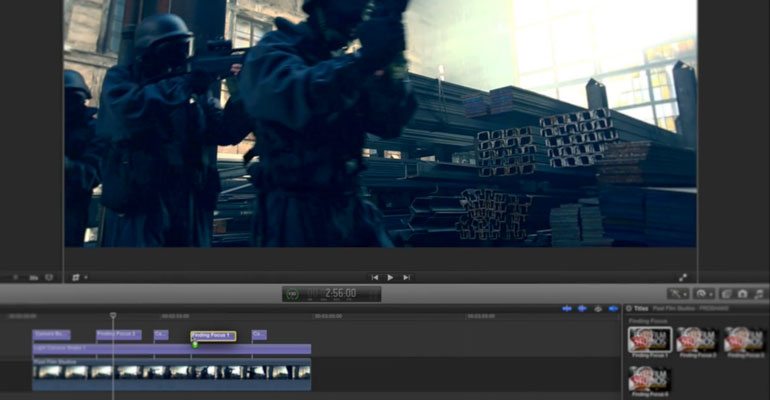This screenshot has height=400, width=770.
Task: Play the video in the viewer
Action: tap(390, 277)
